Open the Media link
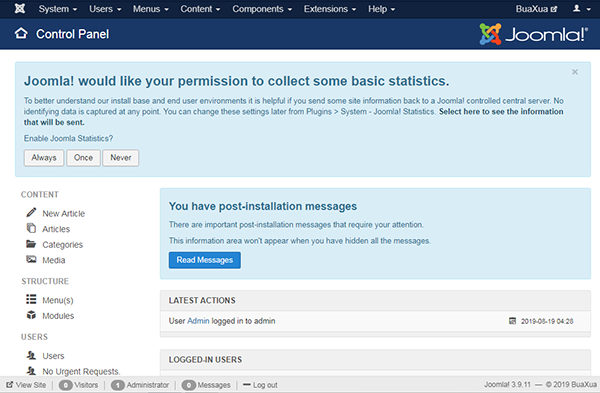This screenshot has width=600, height=393. click(54, 260)
